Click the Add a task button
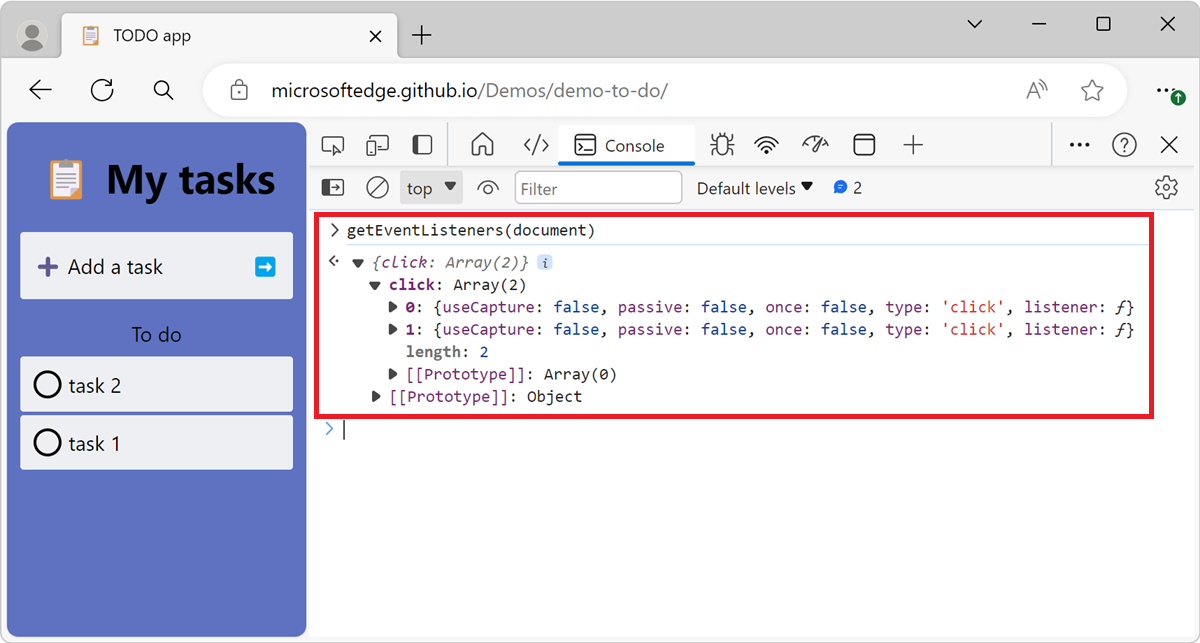Viewport: 1200px width, 643px height. [110, 266]
